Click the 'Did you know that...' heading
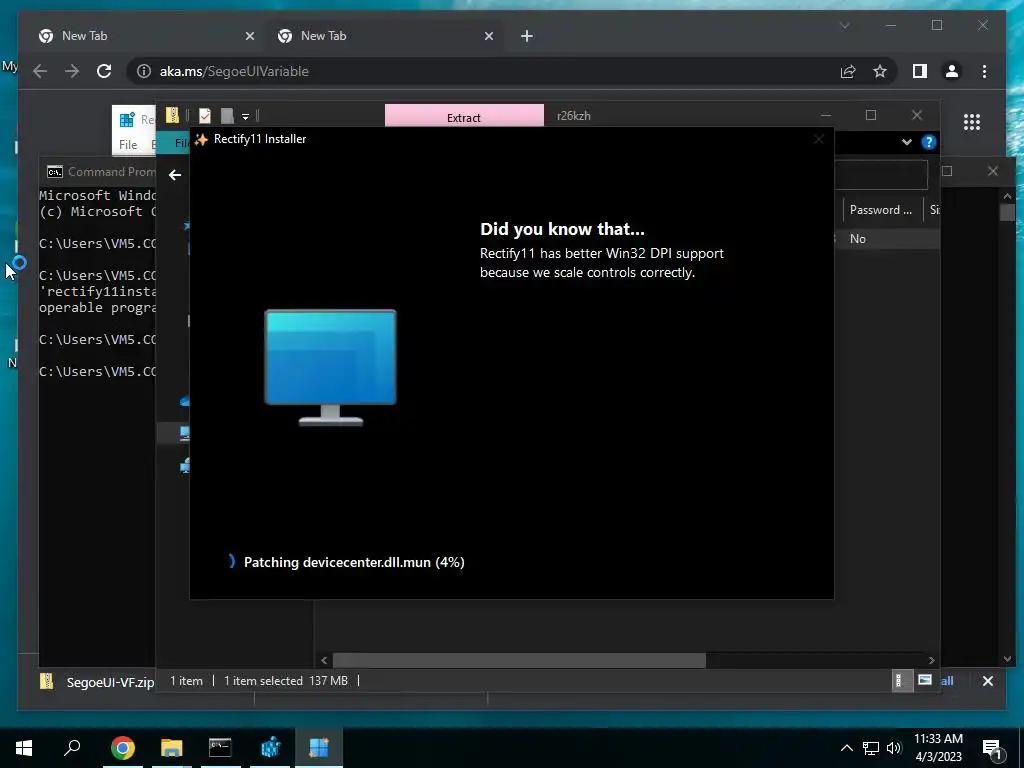This screenshot has height=768, width=1024. (x=562, y=229)
